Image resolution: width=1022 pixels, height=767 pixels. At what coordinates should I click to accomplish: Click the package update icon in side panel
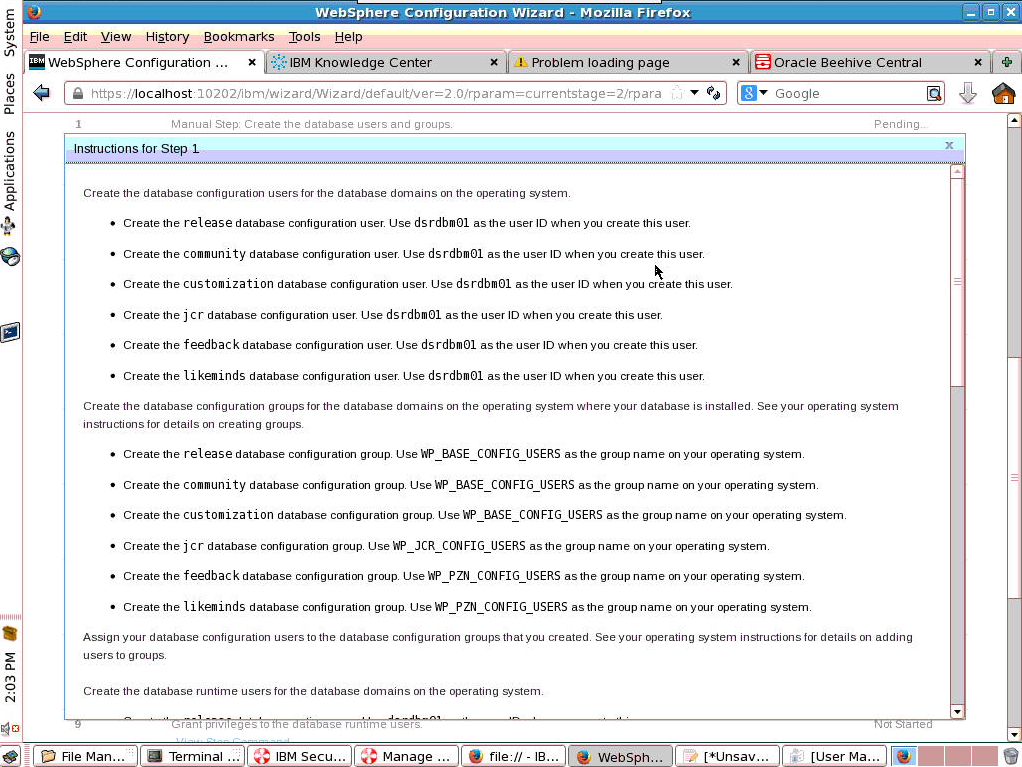(10, 633)
